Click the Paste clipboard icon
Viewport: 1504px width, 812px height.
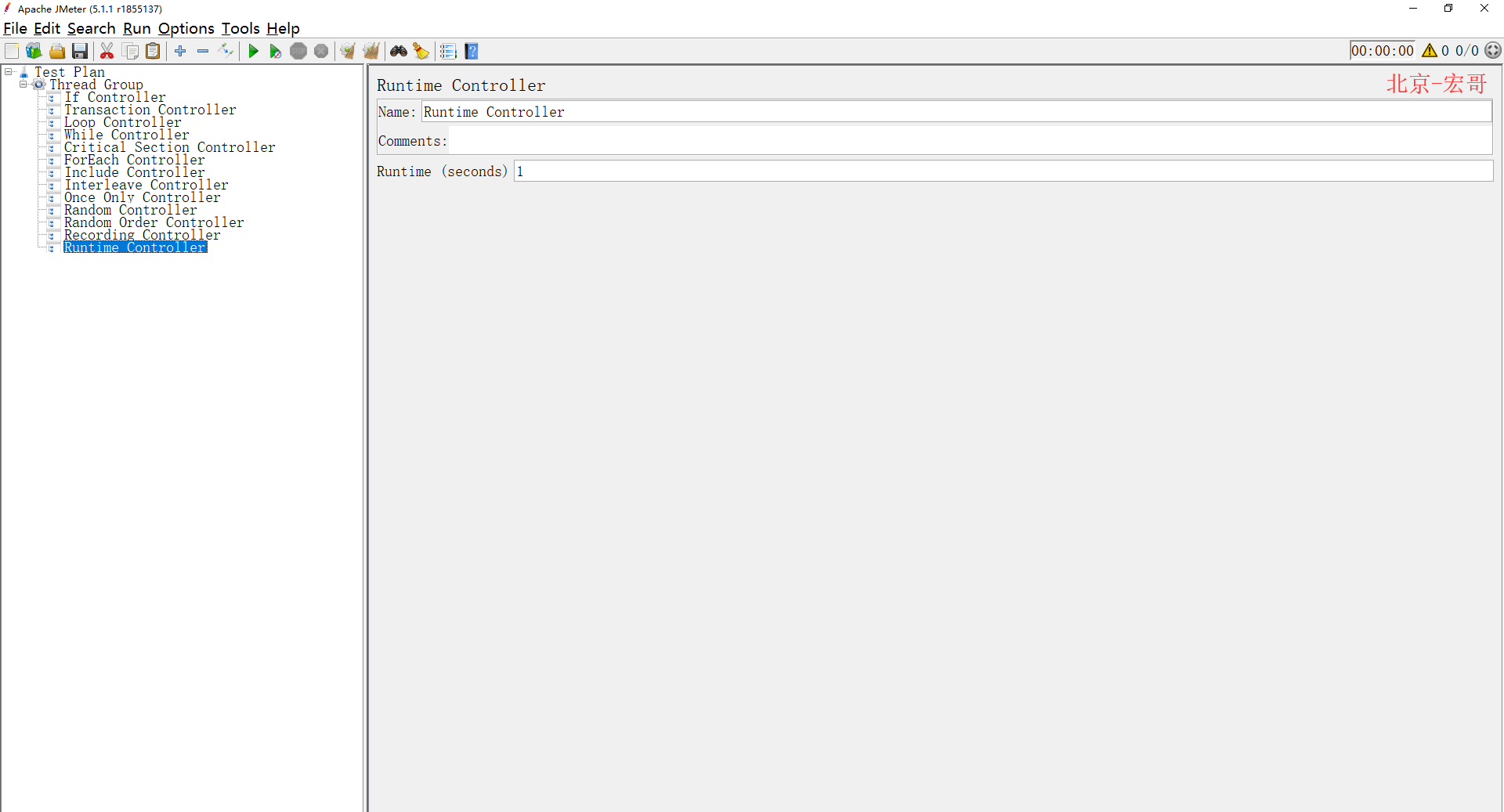154,51
